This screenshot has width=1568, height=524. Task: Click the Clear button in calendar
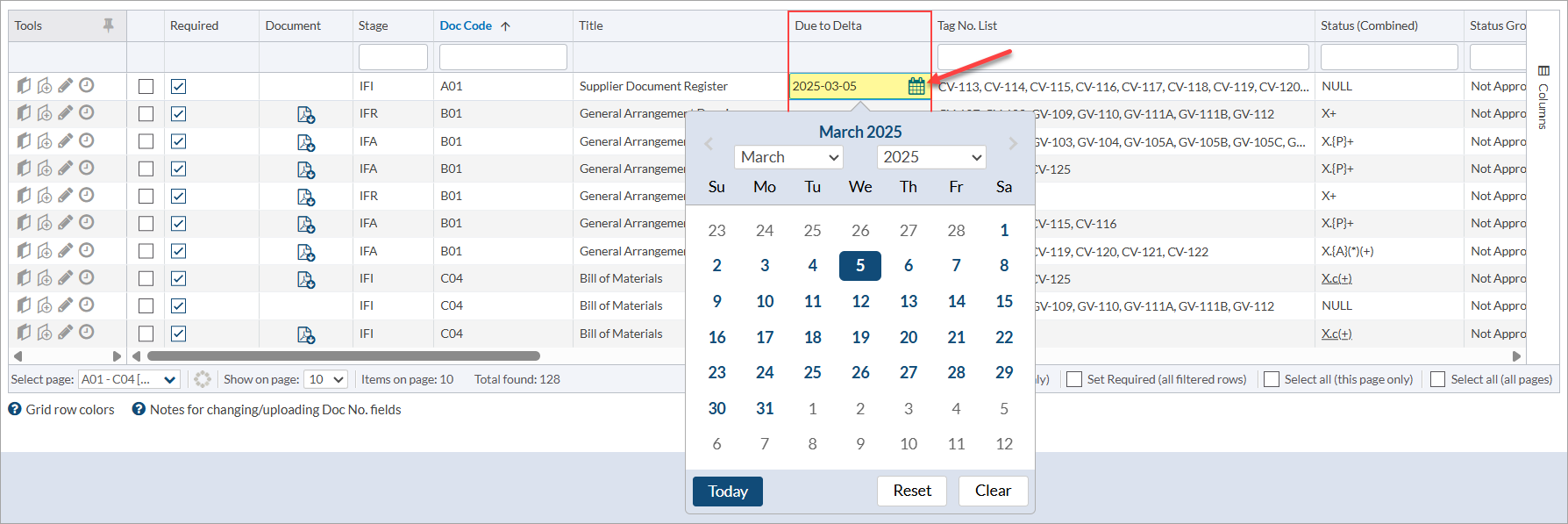coord(994,491)
